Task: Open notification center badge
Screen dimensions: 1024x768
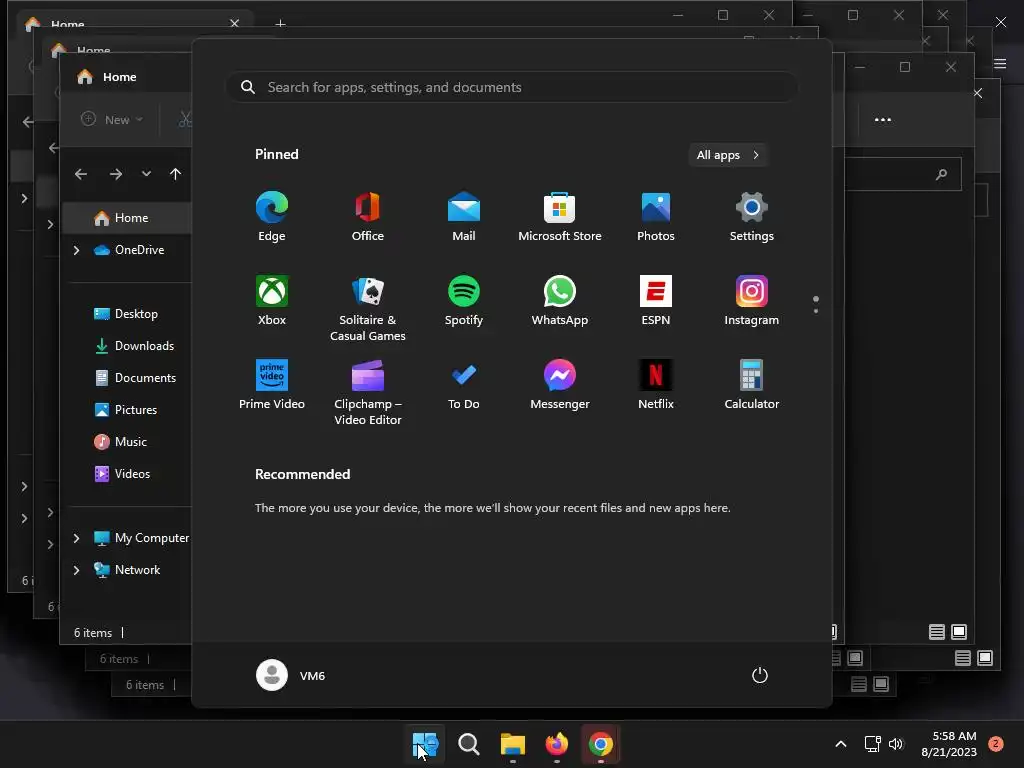Action: tap(996, 744)
